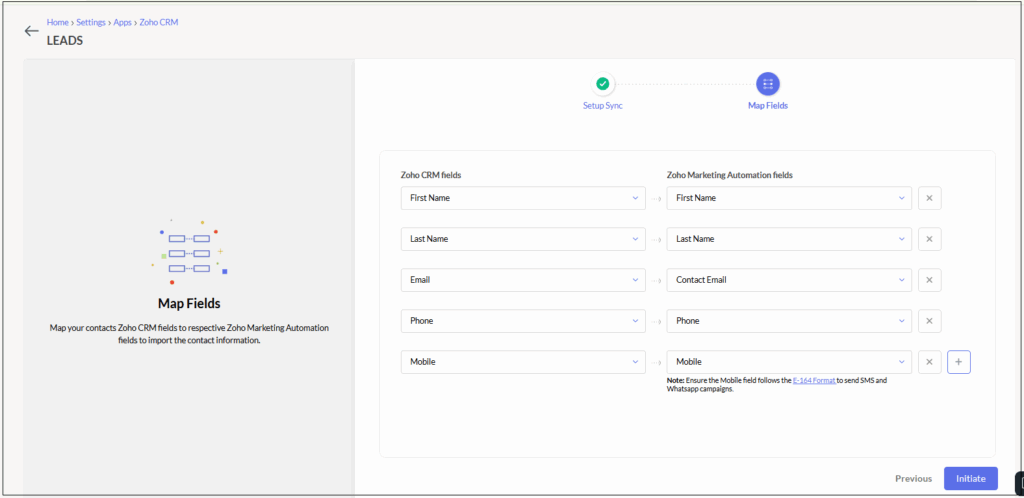The width and height of the screenshot is (1024, 498).
Task: Click the Previous button
Action: coord(913,479)
